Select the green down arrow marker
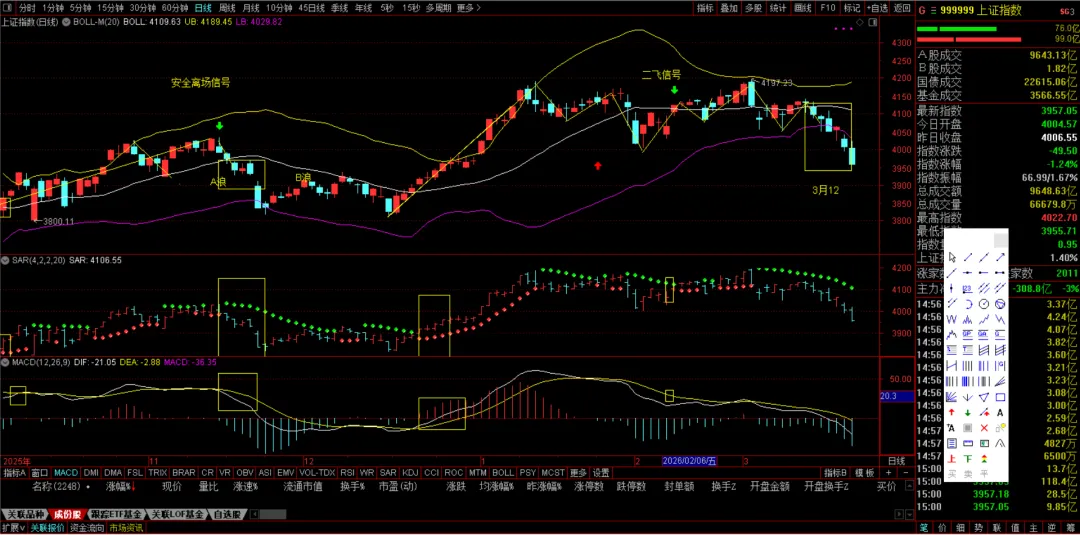The image size is (1080, 535). coord(968,412)
